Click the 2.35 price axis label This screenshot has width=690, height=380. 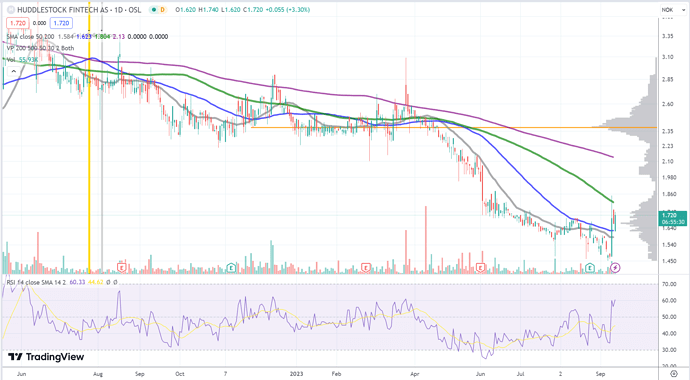[668, 132]
